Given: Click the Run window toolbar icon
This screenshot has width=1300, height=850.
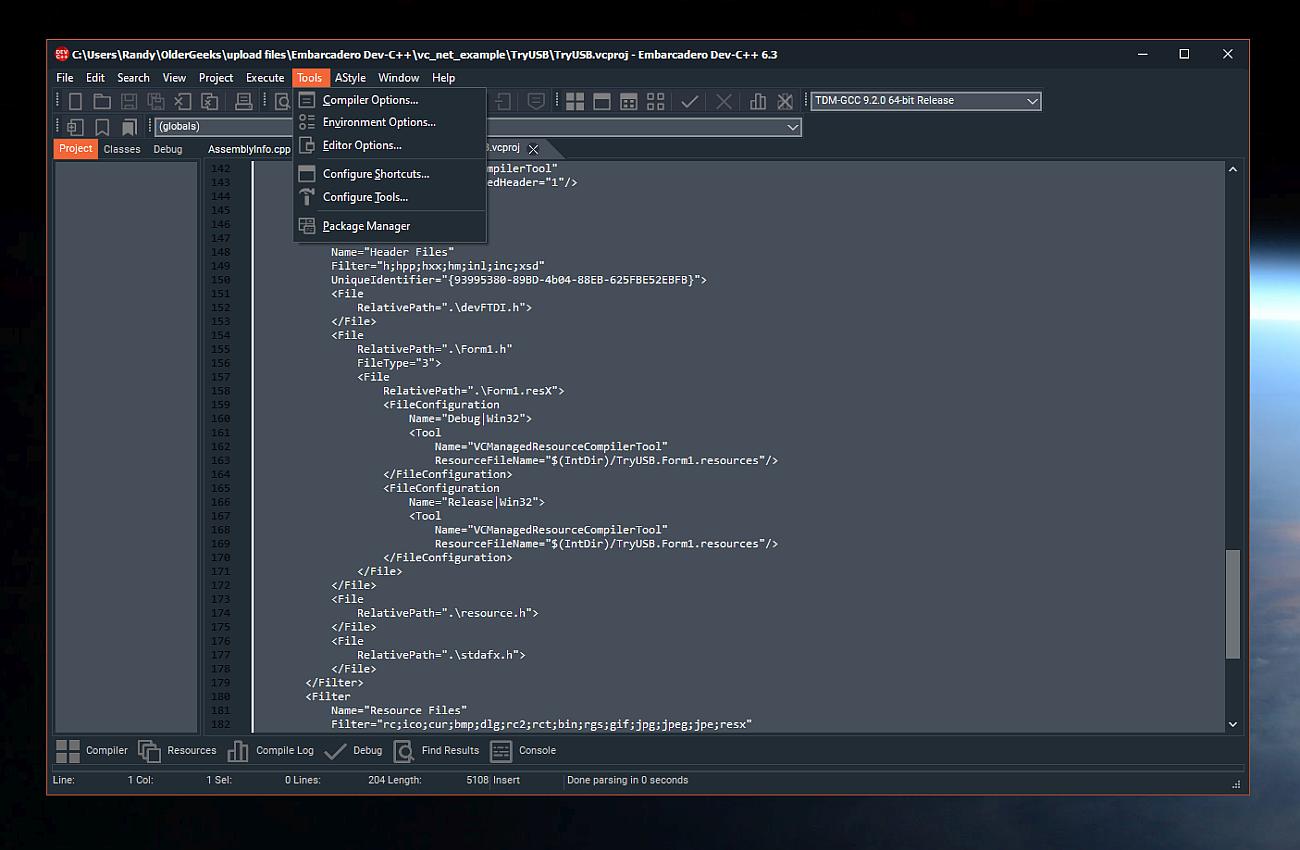Looking at the screenshot, I should (x=602, y=101).
